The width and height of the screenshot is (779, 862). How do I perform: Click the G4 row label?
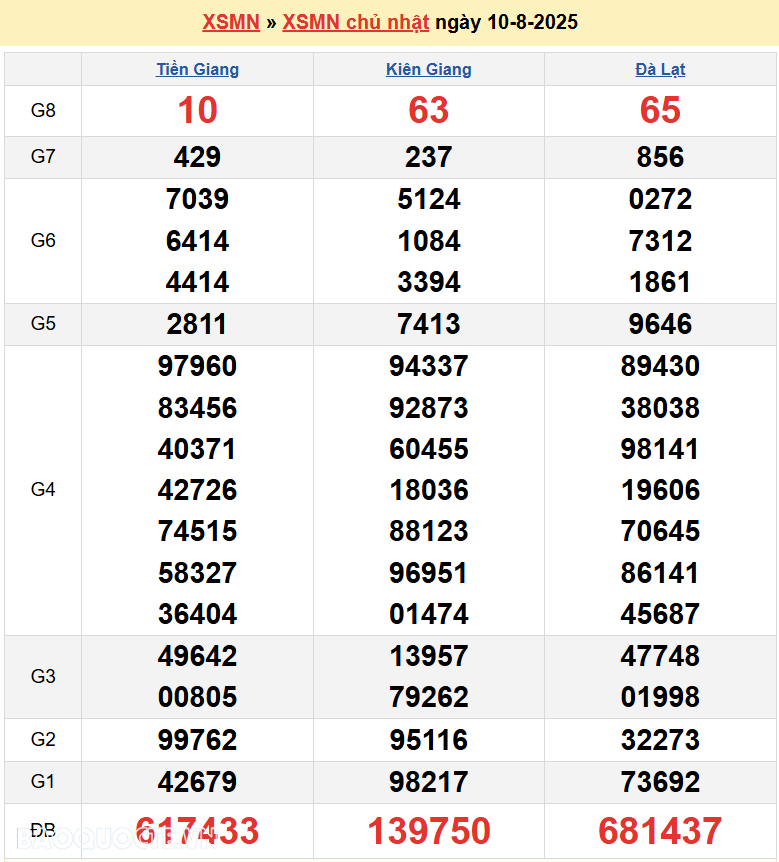coord(43,490)
